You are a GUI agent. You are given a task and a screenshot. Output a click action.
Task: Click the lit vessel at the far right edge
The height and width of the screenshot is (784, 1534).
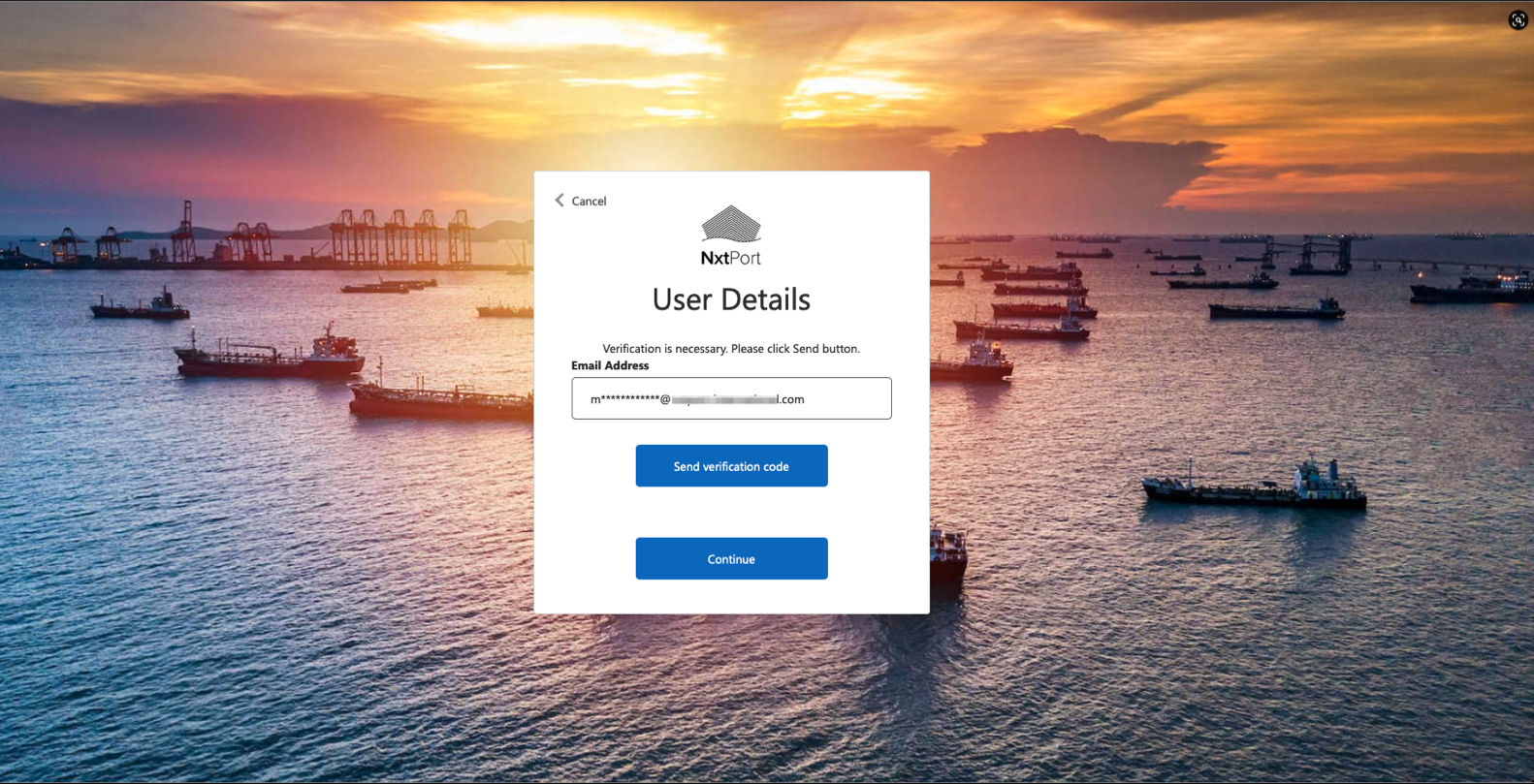click(1474, 288)
